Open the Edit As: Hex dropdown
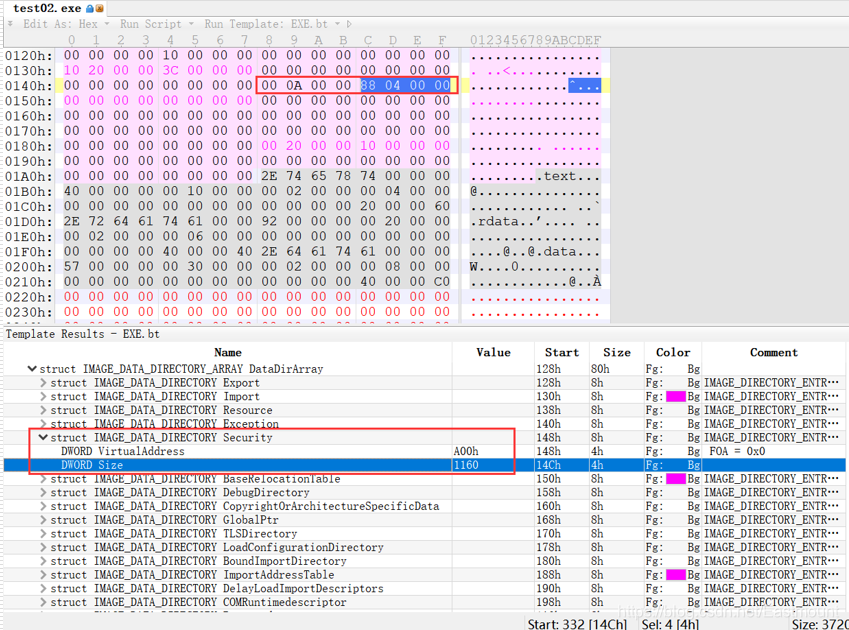Viewport: 849px width, 630px height. tap(66, 24)
